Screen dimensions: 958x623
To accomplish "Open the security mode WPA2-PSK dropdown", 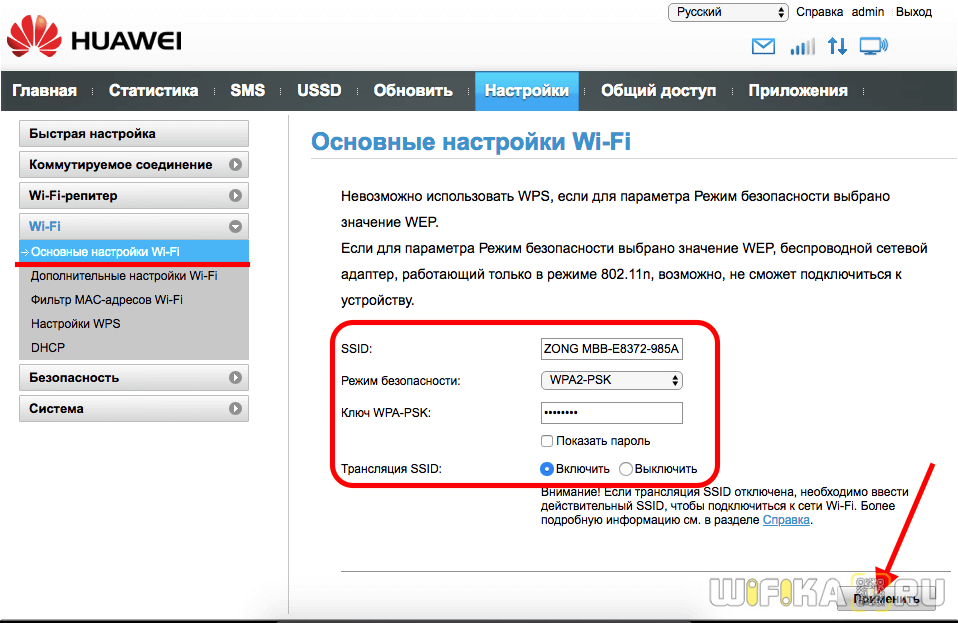I will pos(611,380).
